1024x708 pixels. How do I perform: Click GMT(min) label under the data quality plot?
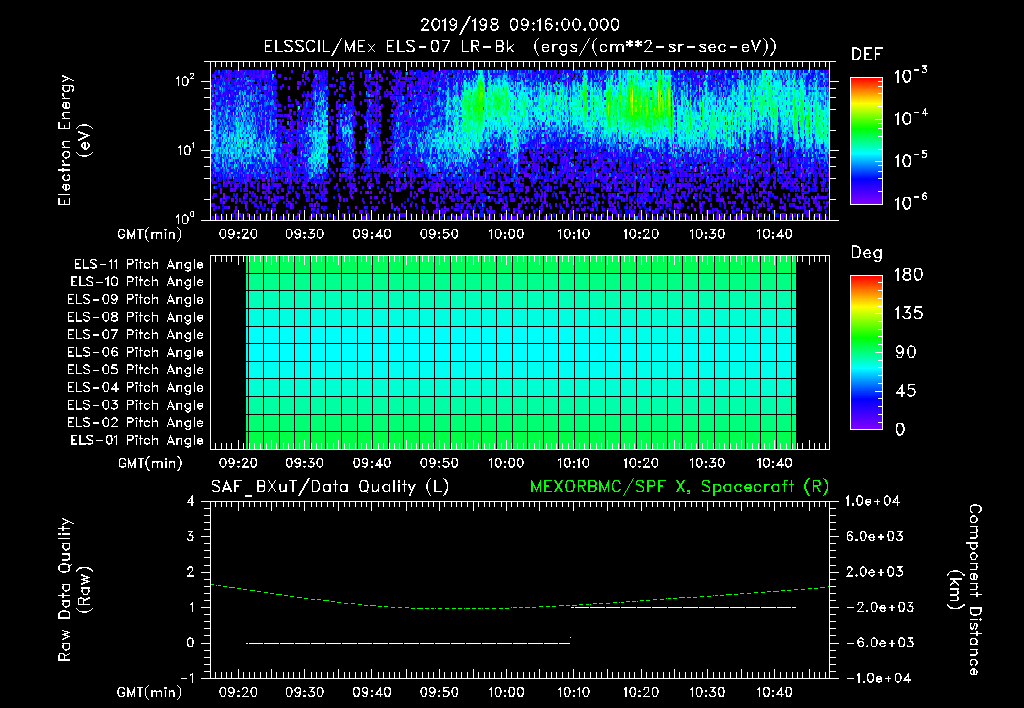[150, 692]
